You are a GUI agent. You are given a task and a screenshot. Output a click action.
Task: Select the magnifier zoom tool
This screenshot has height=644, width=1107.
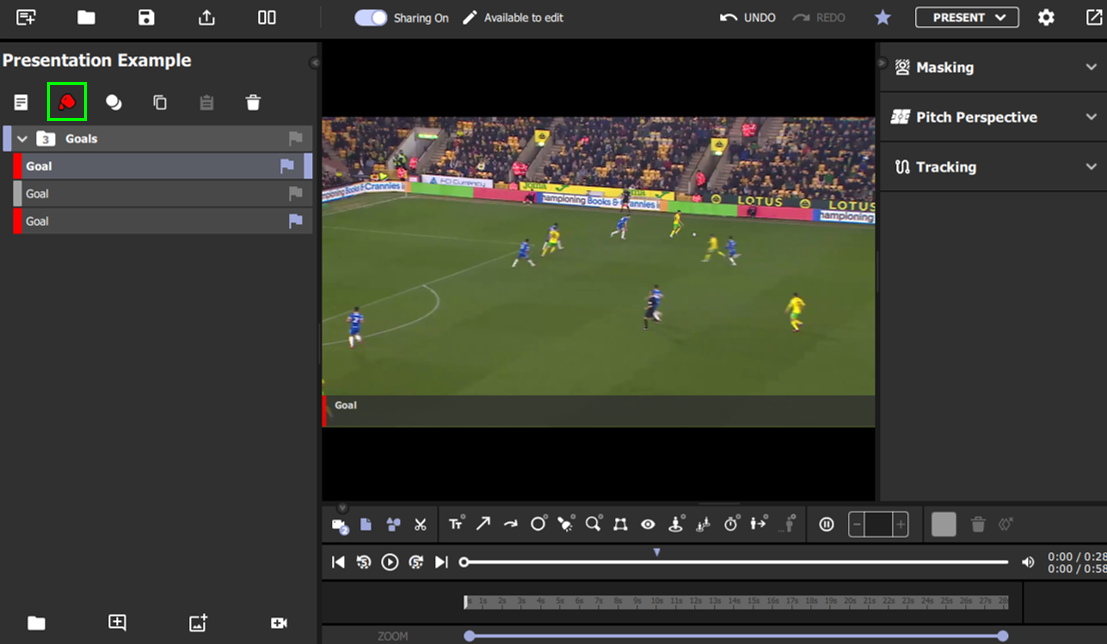593,523
